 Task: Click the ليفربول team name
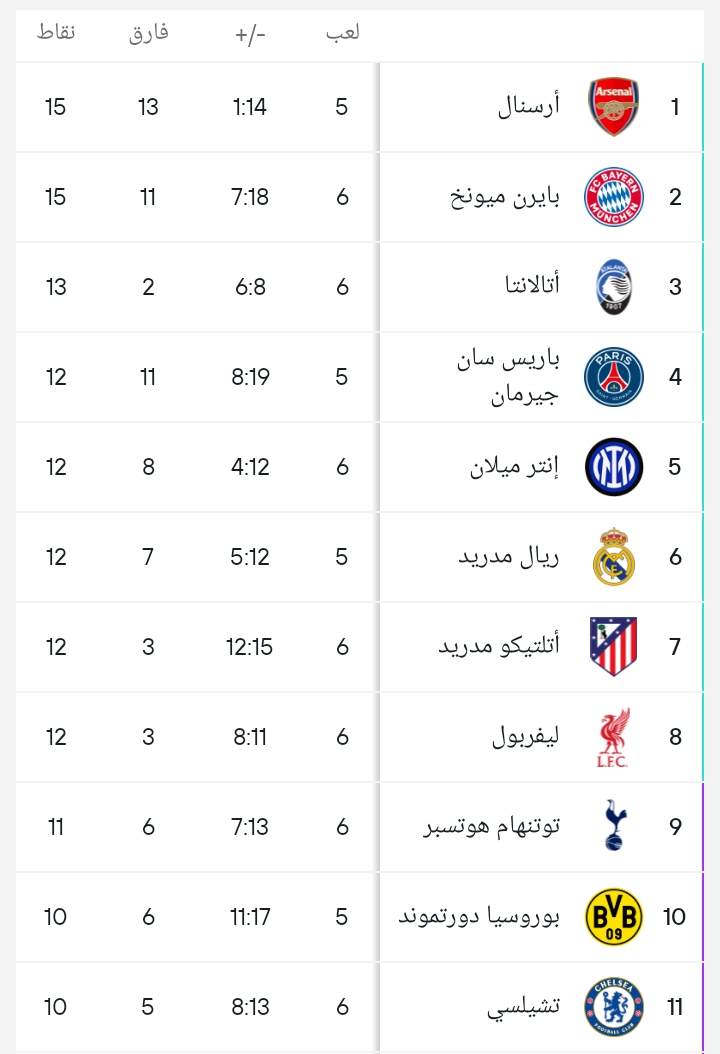point(526,737)
